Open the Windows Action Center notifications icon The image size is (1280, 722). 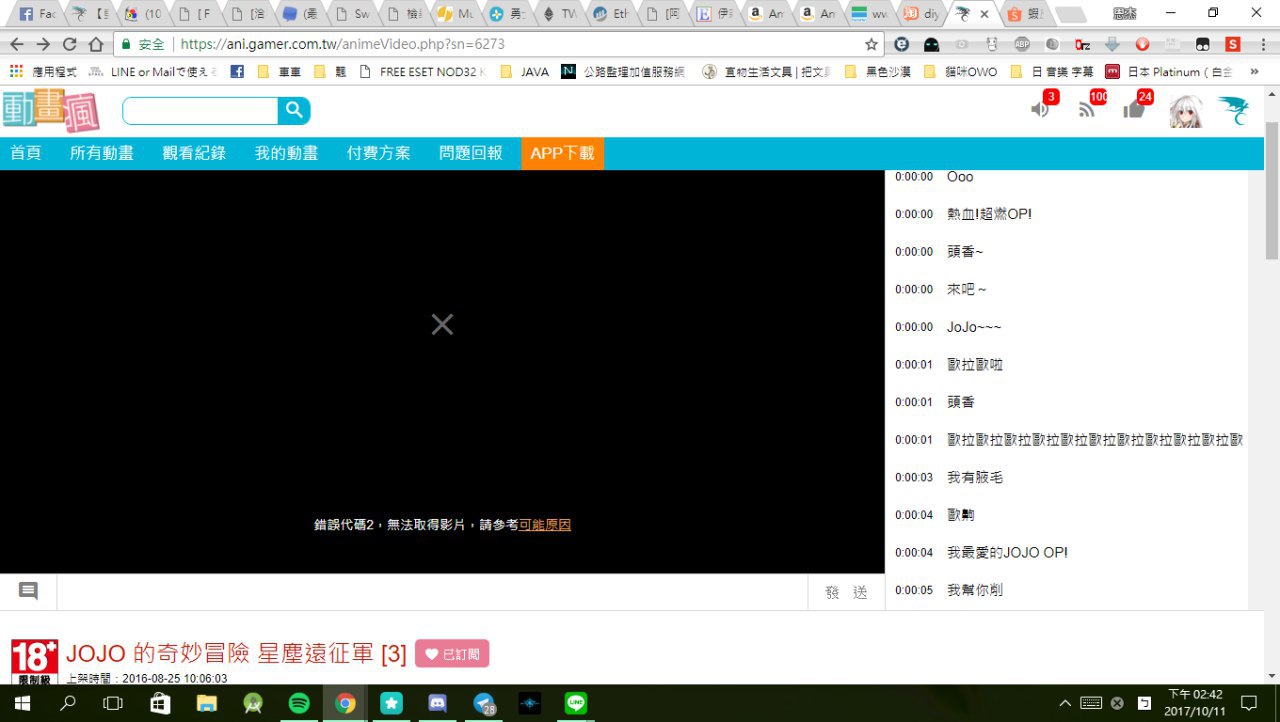1248,703
